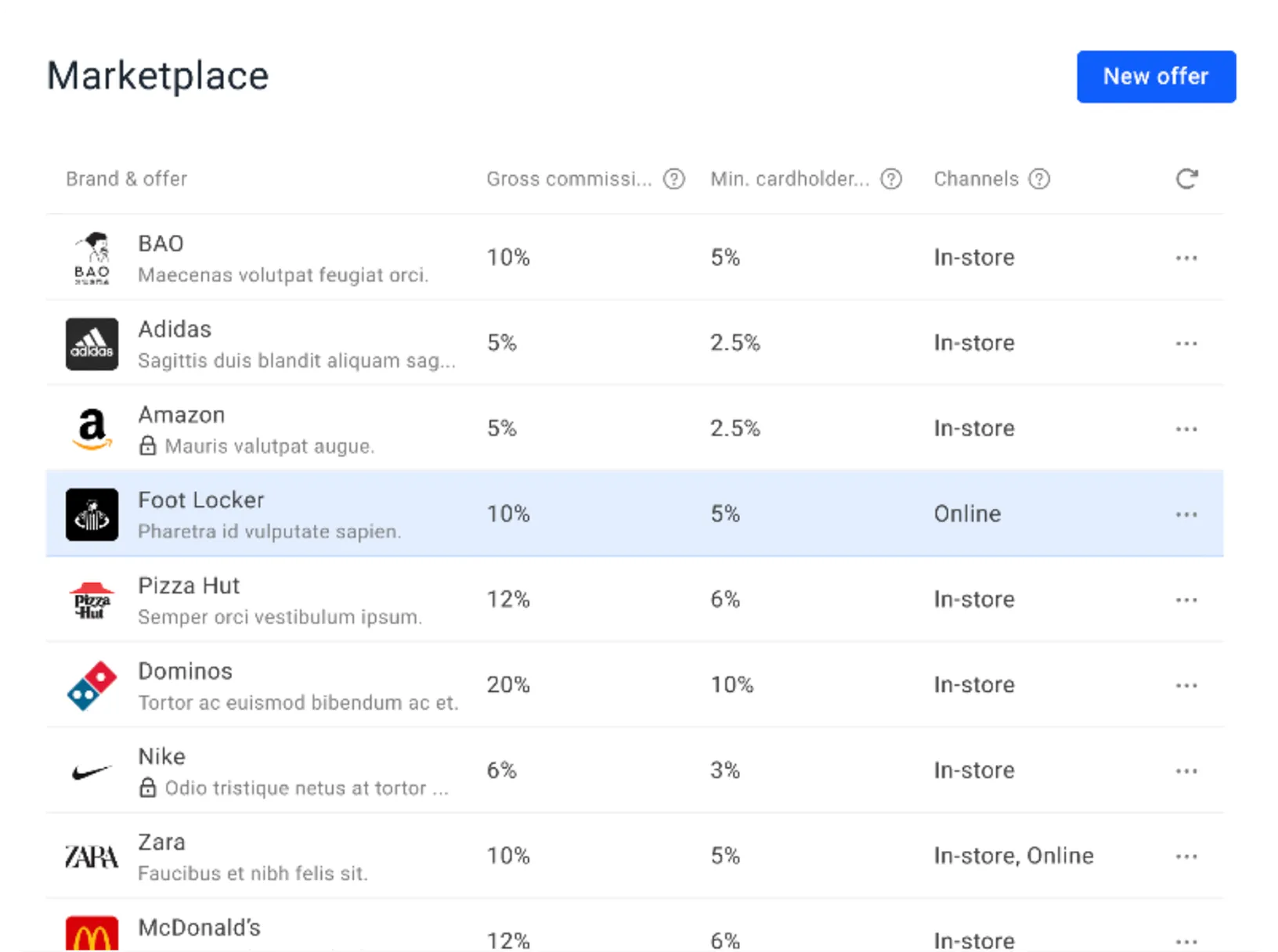1278x952 pixels.
Task: Click the Foot Locker brand logo
Action: 92,514
